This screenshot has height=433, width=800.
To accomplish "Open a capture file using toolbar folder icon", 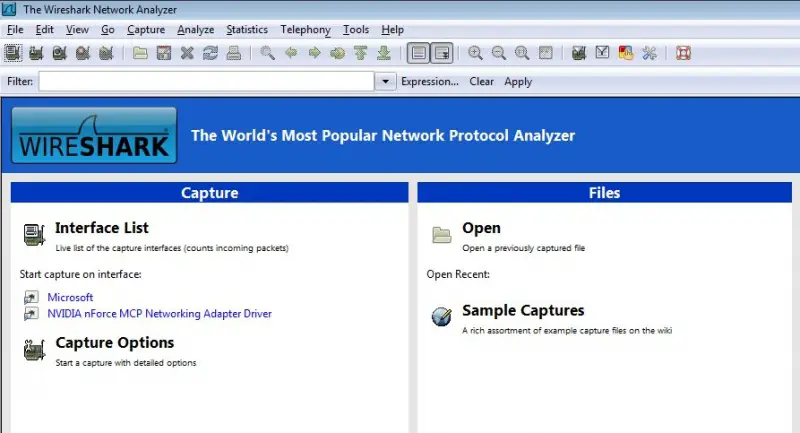I will tap(140, 53).
